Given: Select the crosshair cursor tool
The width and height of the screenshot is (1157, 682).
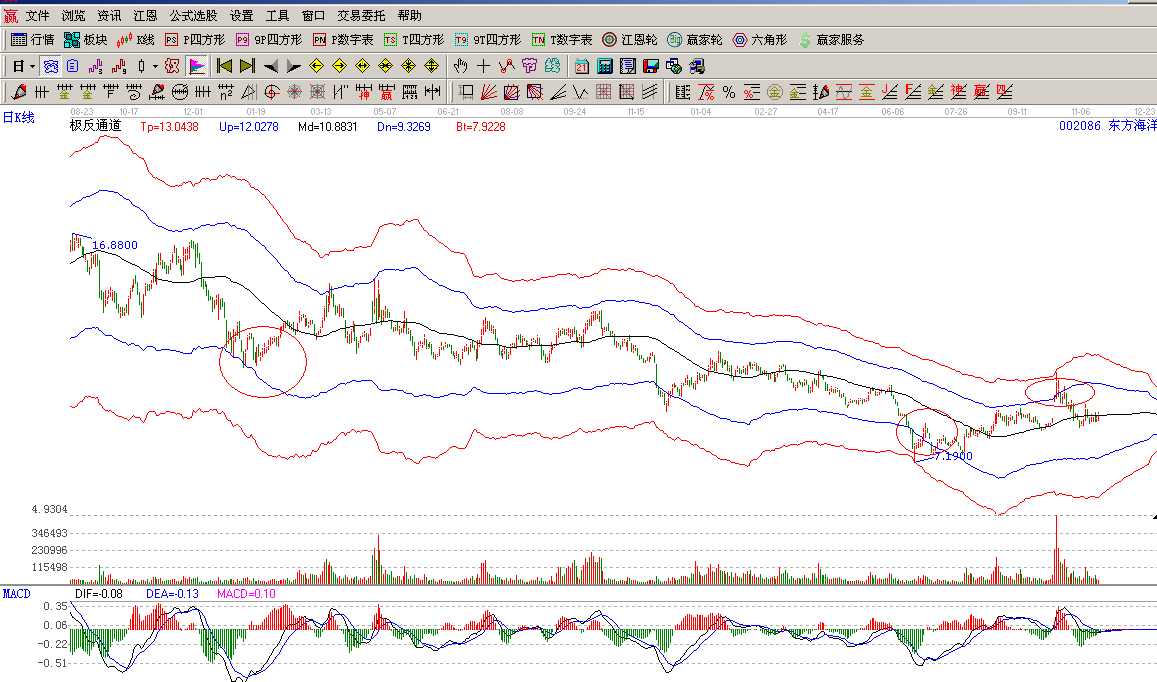Looking at the screenshot, I should coord(484,66).
